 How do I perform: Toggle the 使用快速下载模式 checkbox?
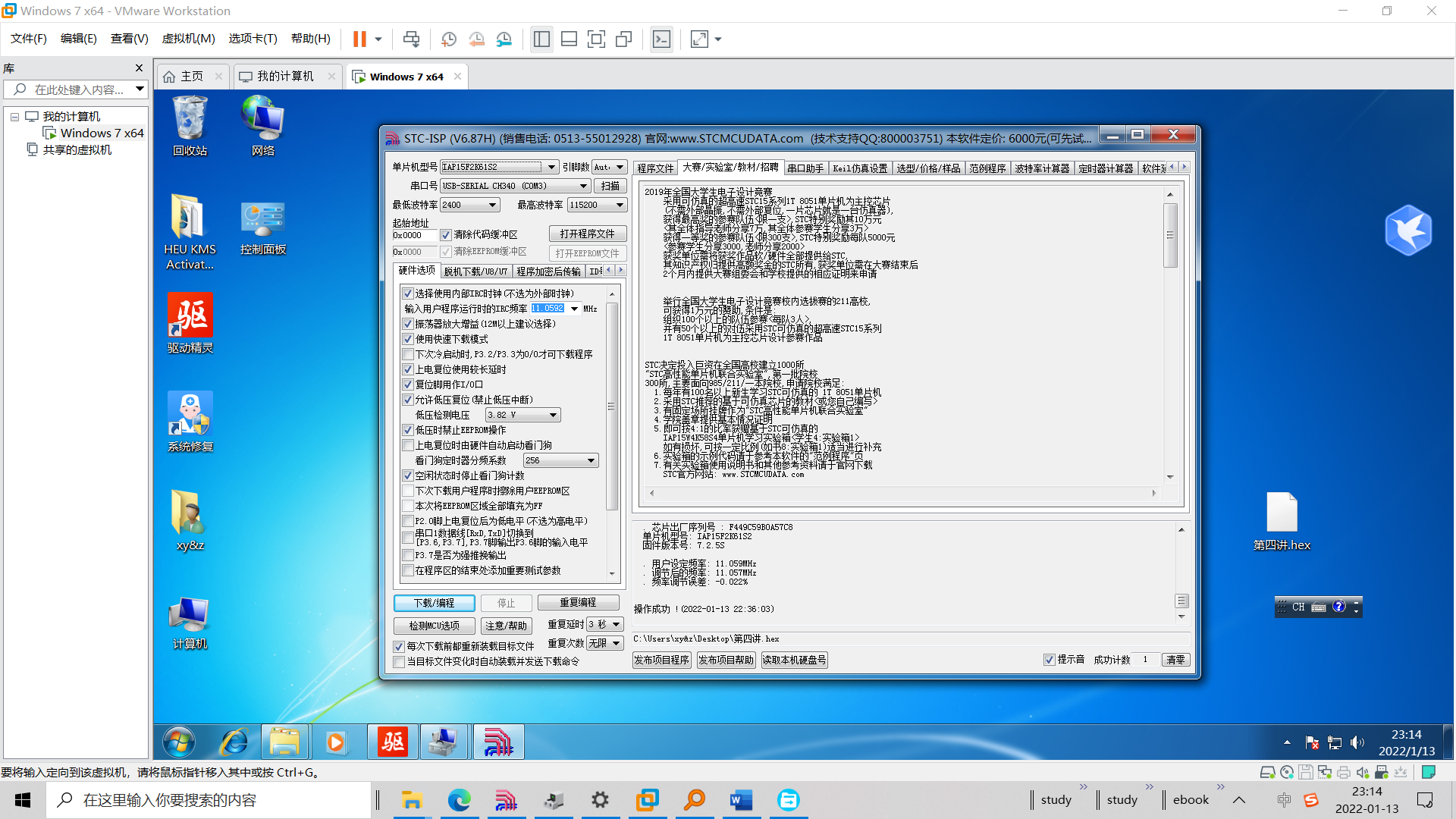[408, 339]
